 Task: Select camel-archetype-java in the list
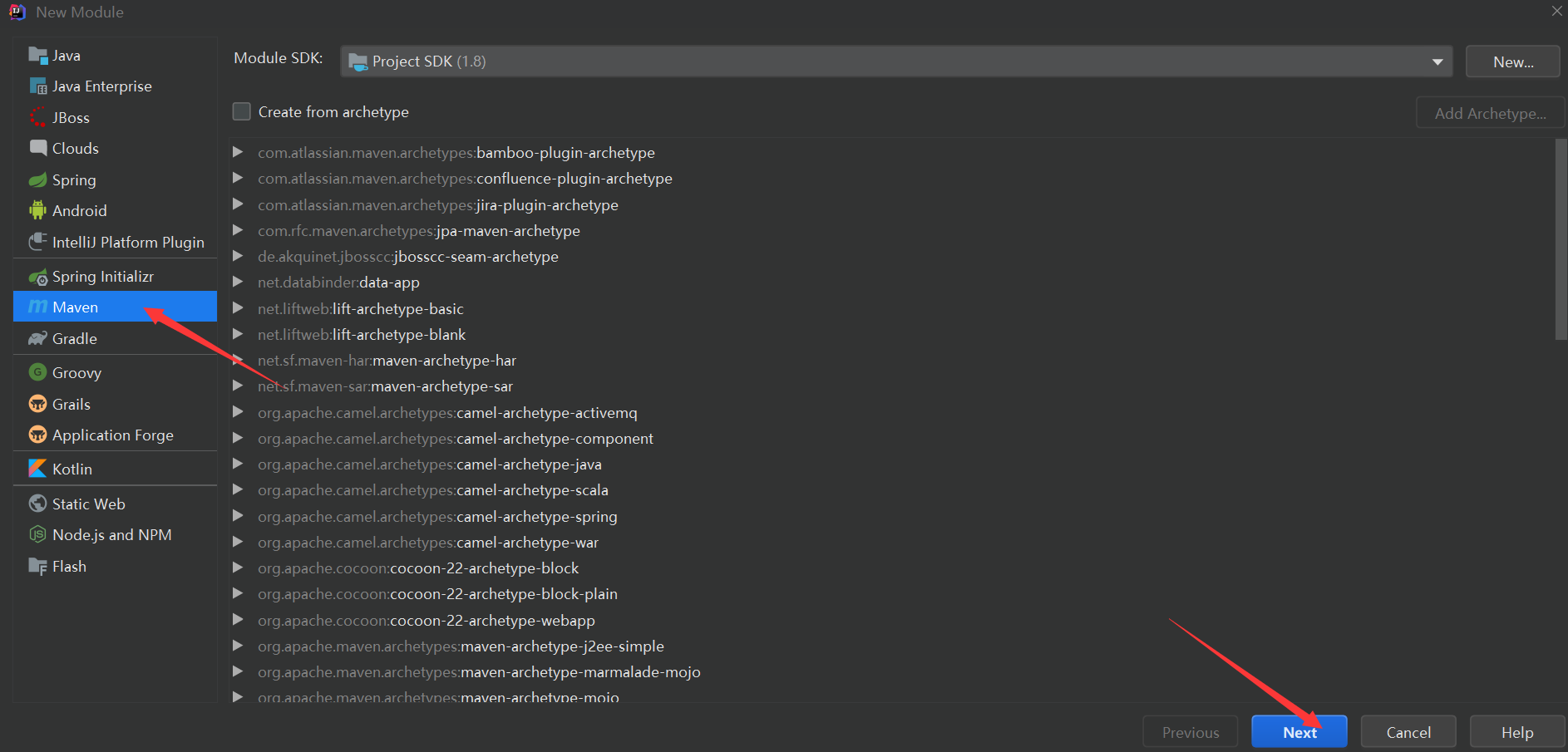[x=430, y=464]
